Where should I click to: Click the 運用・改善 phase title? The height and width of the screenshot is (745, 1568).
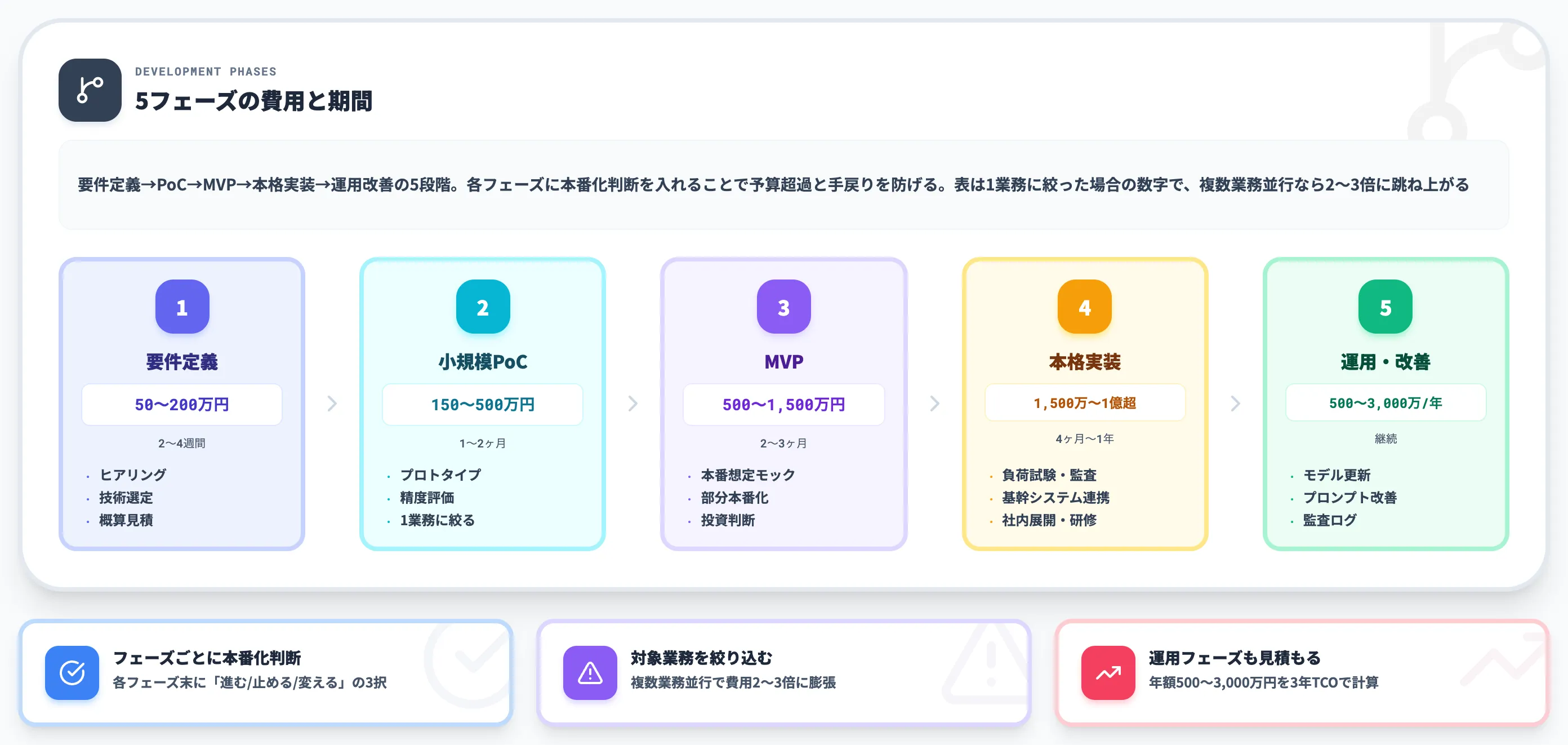coord(1386,362)
